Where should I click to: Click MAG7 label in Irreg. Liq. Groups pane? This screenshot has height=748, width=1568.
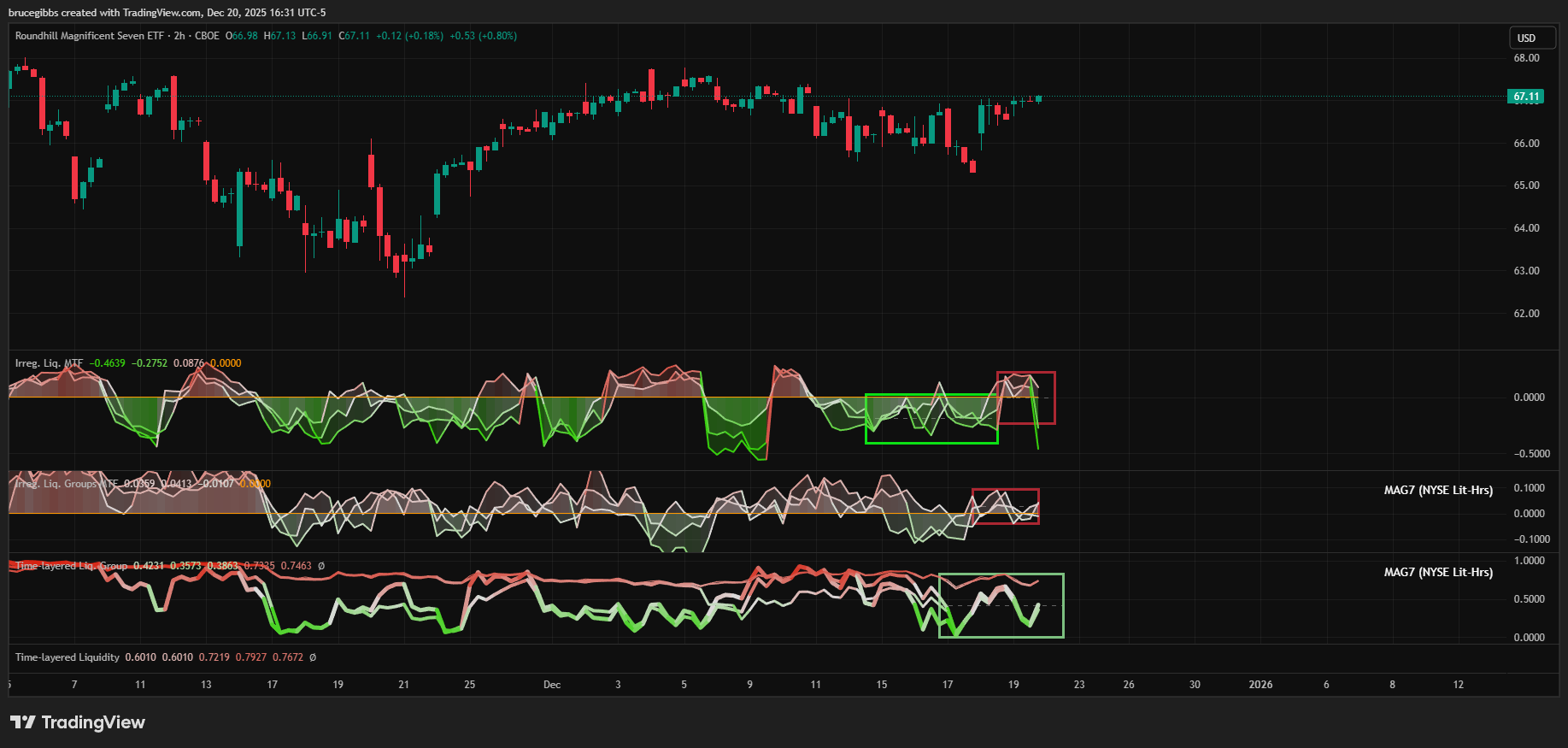1438,490
